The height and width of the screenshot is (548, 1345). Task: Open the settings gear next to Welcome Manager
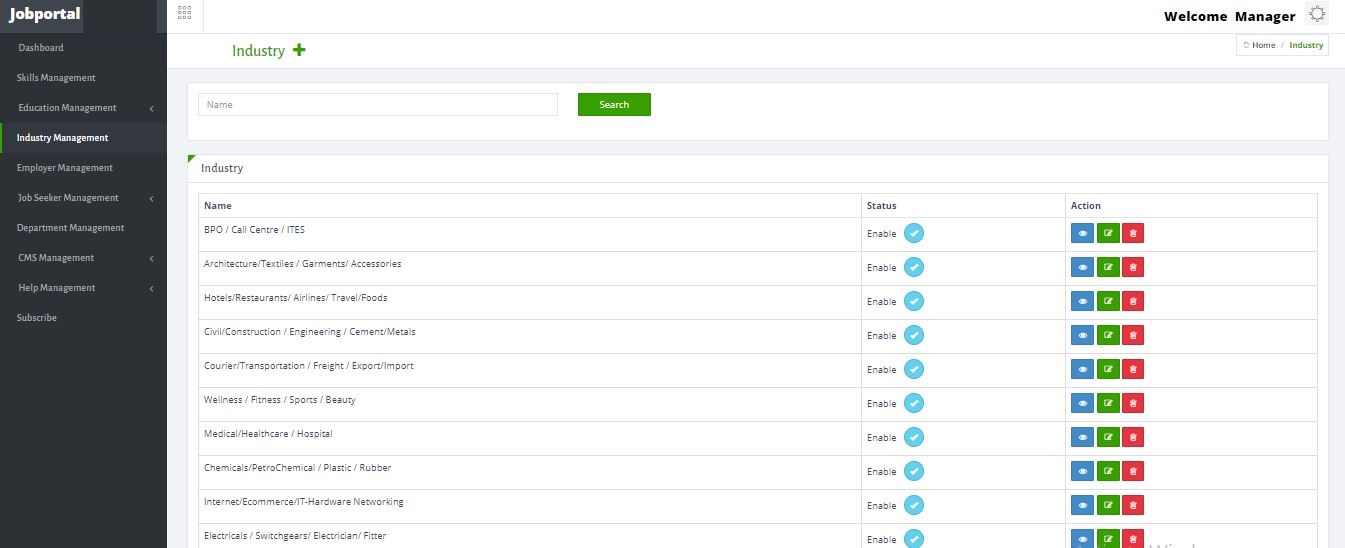[x=1317, y=14]
